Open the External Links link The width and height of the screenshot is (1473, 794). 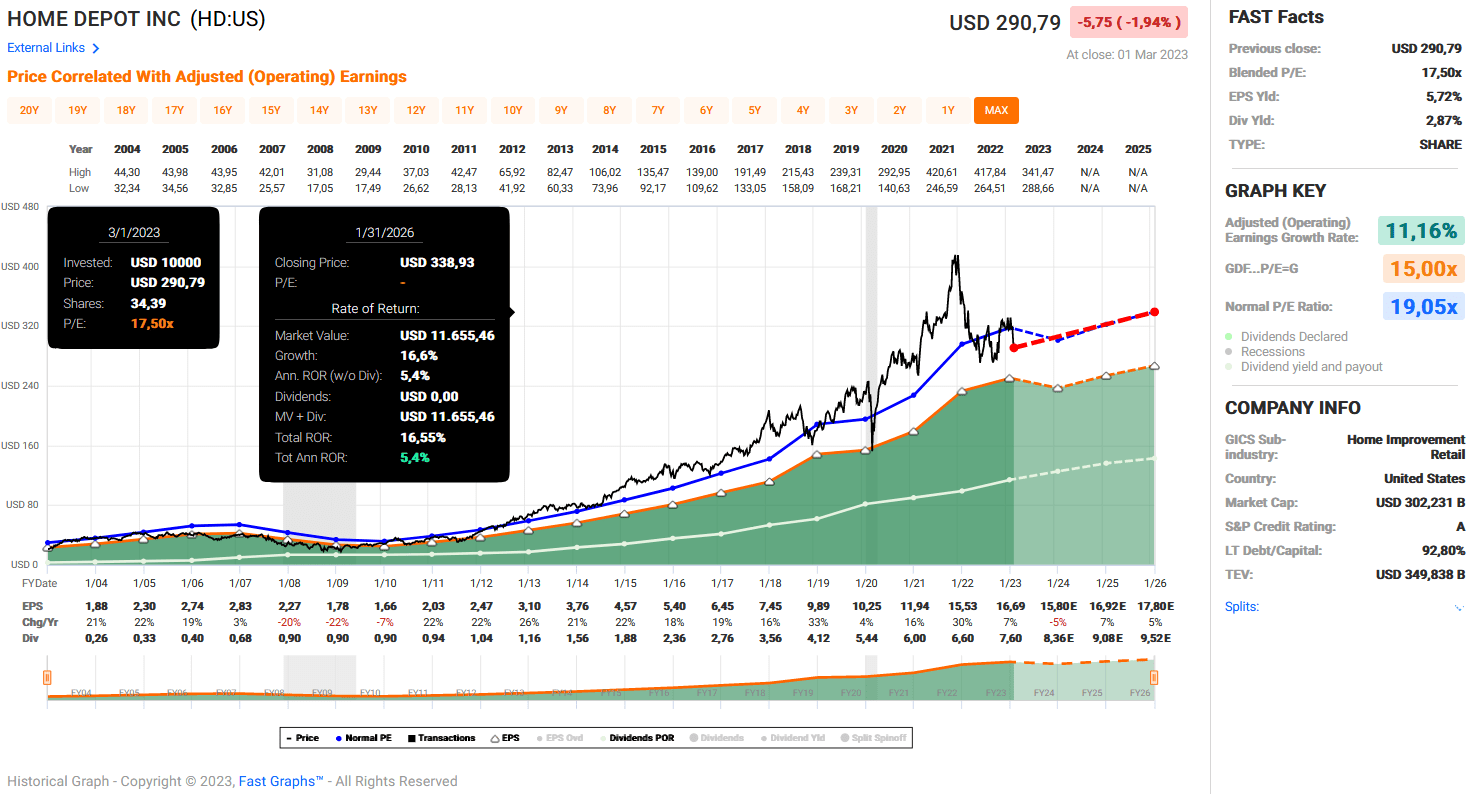pyautogui.click(x=46, y=48)
